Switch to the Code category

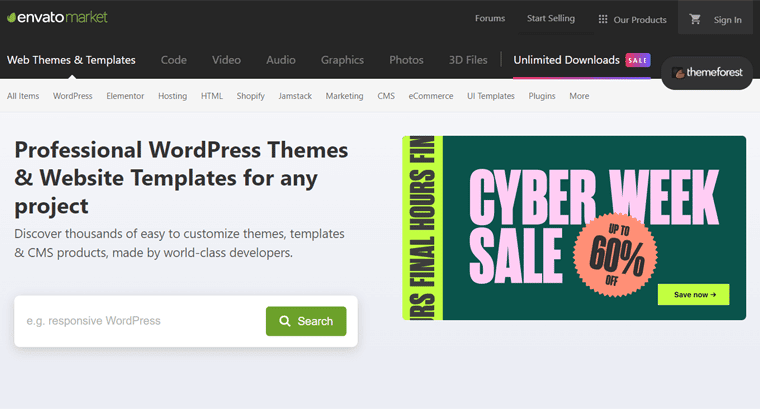pos(174,60)
